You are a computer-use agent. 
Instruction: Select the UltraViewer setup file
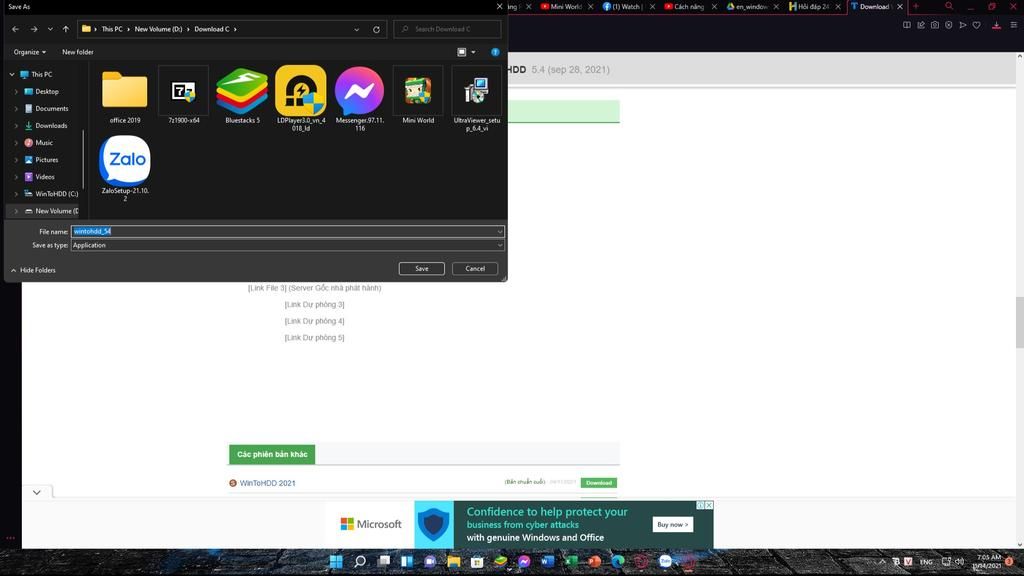477,99
